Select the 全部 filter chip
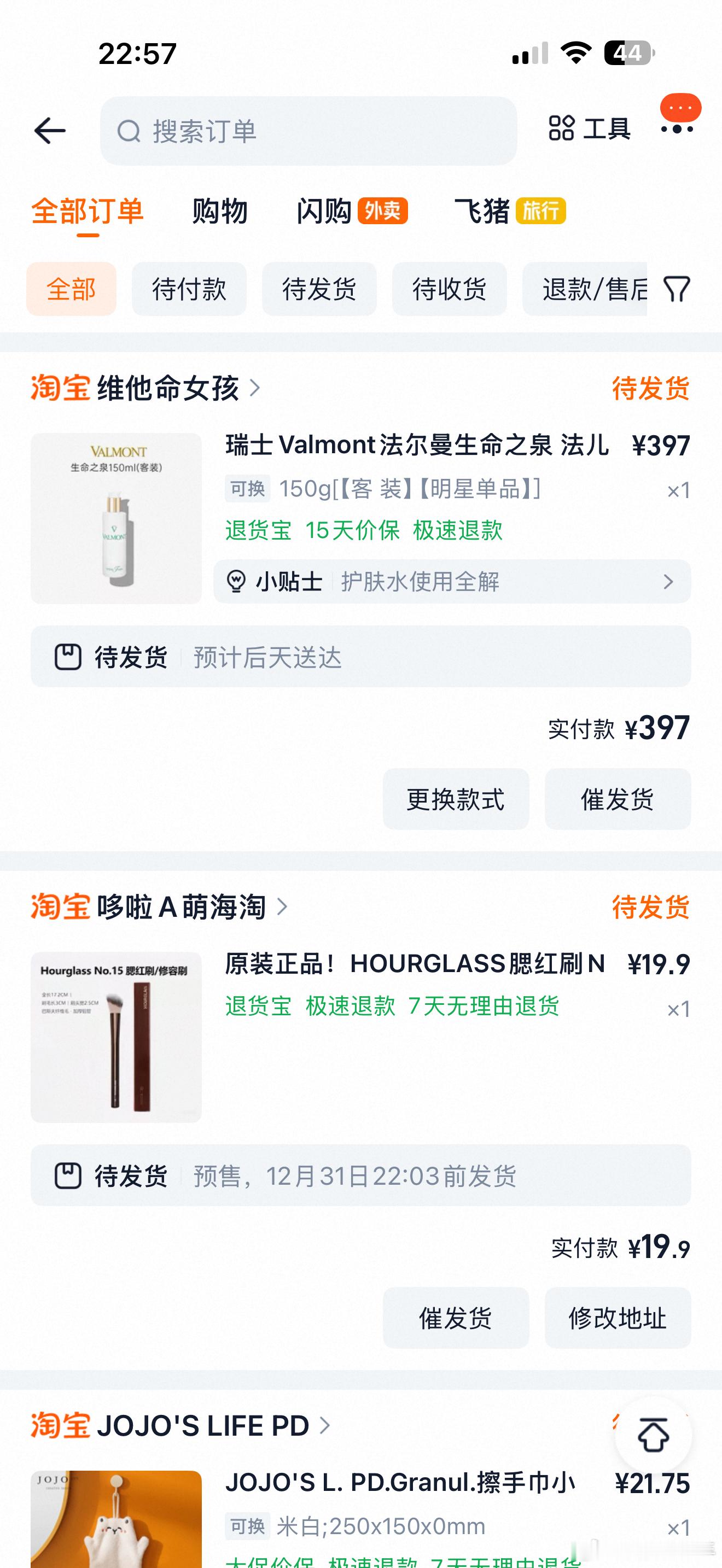 [x=71, y=289]
